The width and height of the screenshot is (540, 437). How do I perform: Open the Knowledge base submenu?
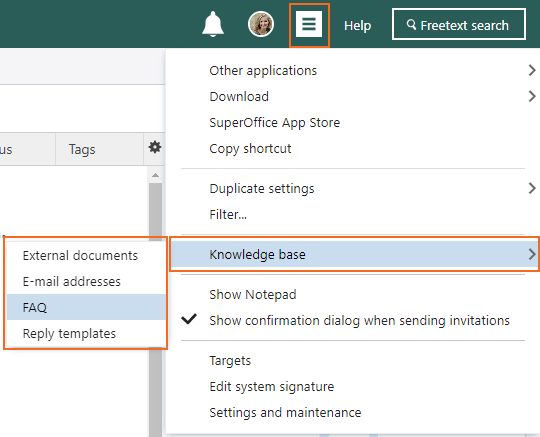(x=355, y=254)
